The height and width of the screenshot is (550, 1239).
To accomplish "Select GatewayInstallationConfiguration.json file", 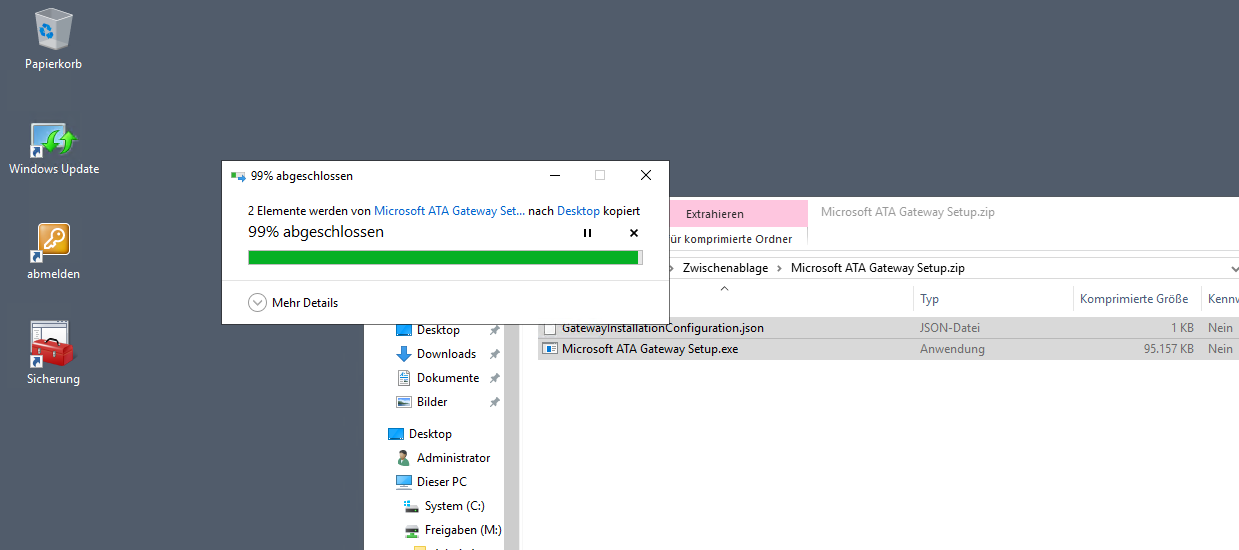I will pos(663,328).
